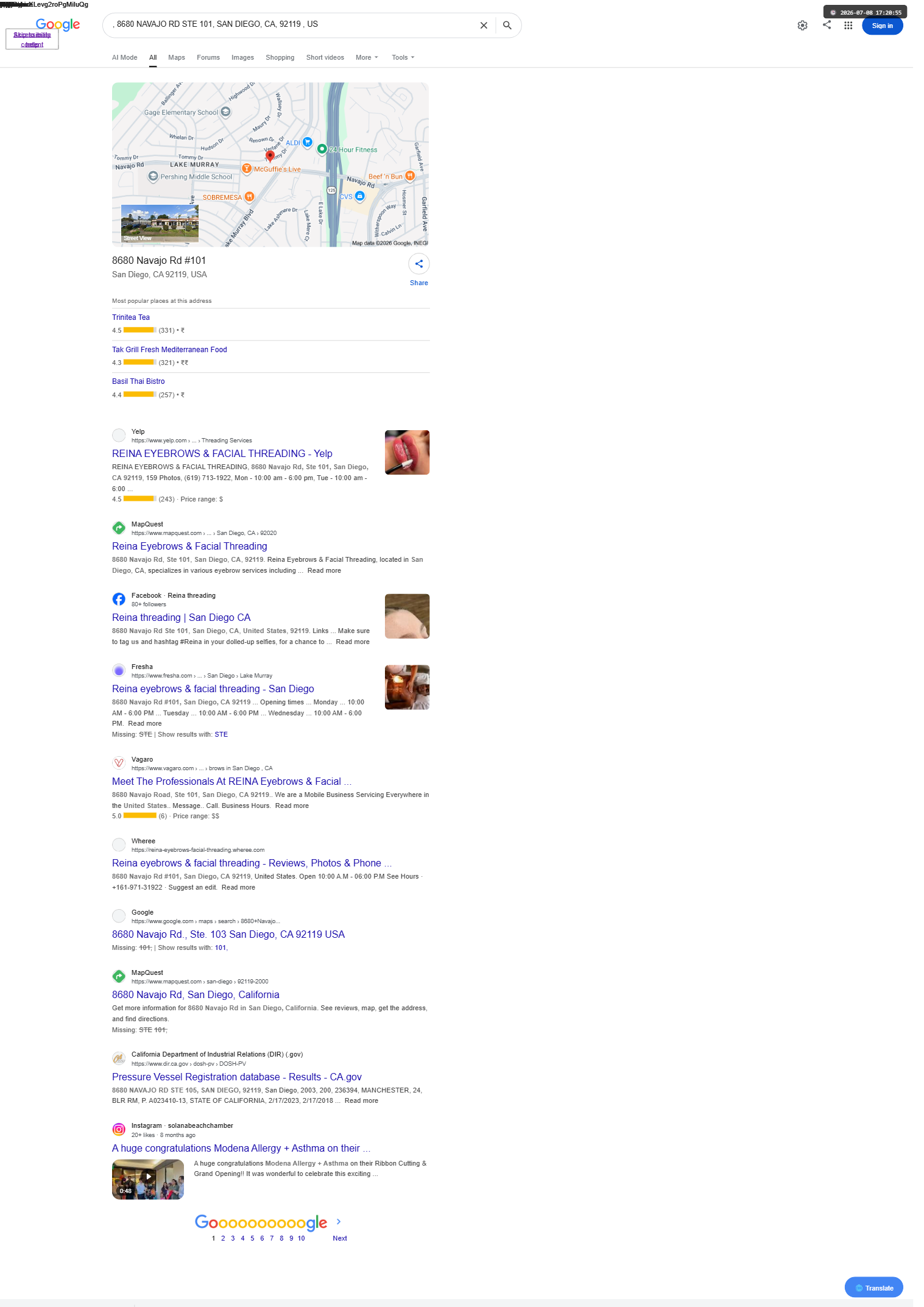
Task: Switch to the Maps tab
Action: (x=177, y=57)
